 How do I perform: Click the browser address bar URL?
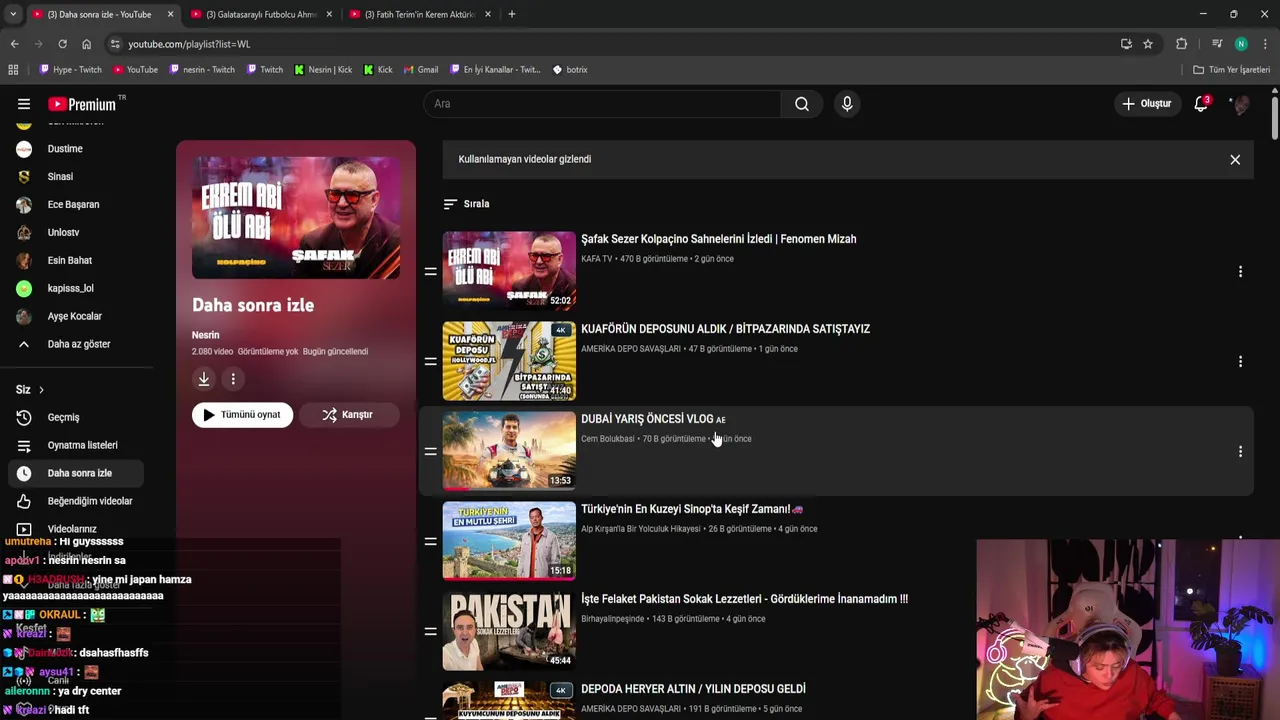tap(189, 44)
